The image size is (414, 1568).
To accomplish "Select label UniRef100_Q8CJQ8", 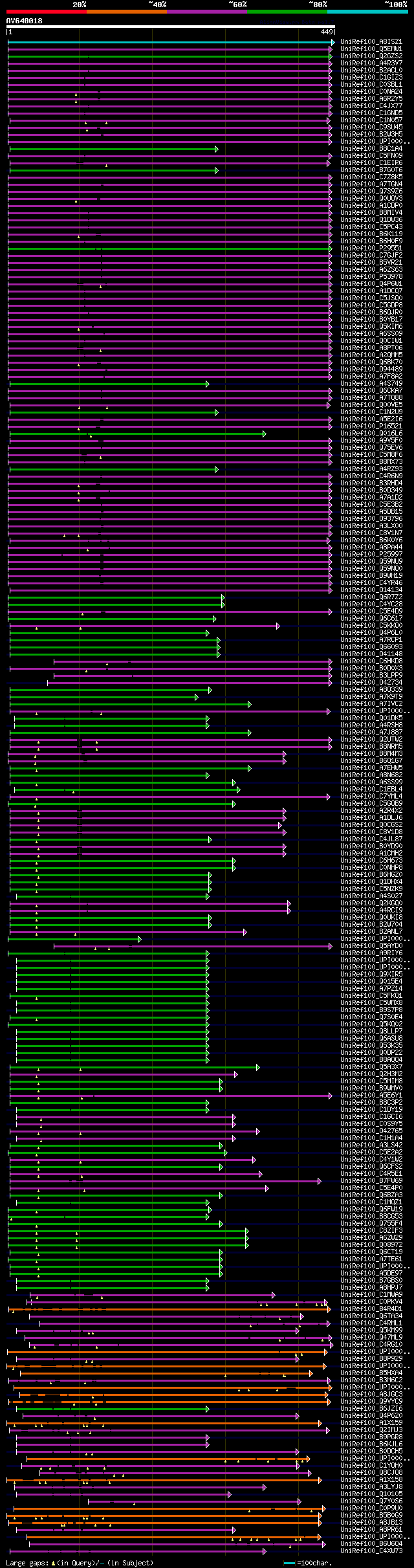I will [371, 1472].
